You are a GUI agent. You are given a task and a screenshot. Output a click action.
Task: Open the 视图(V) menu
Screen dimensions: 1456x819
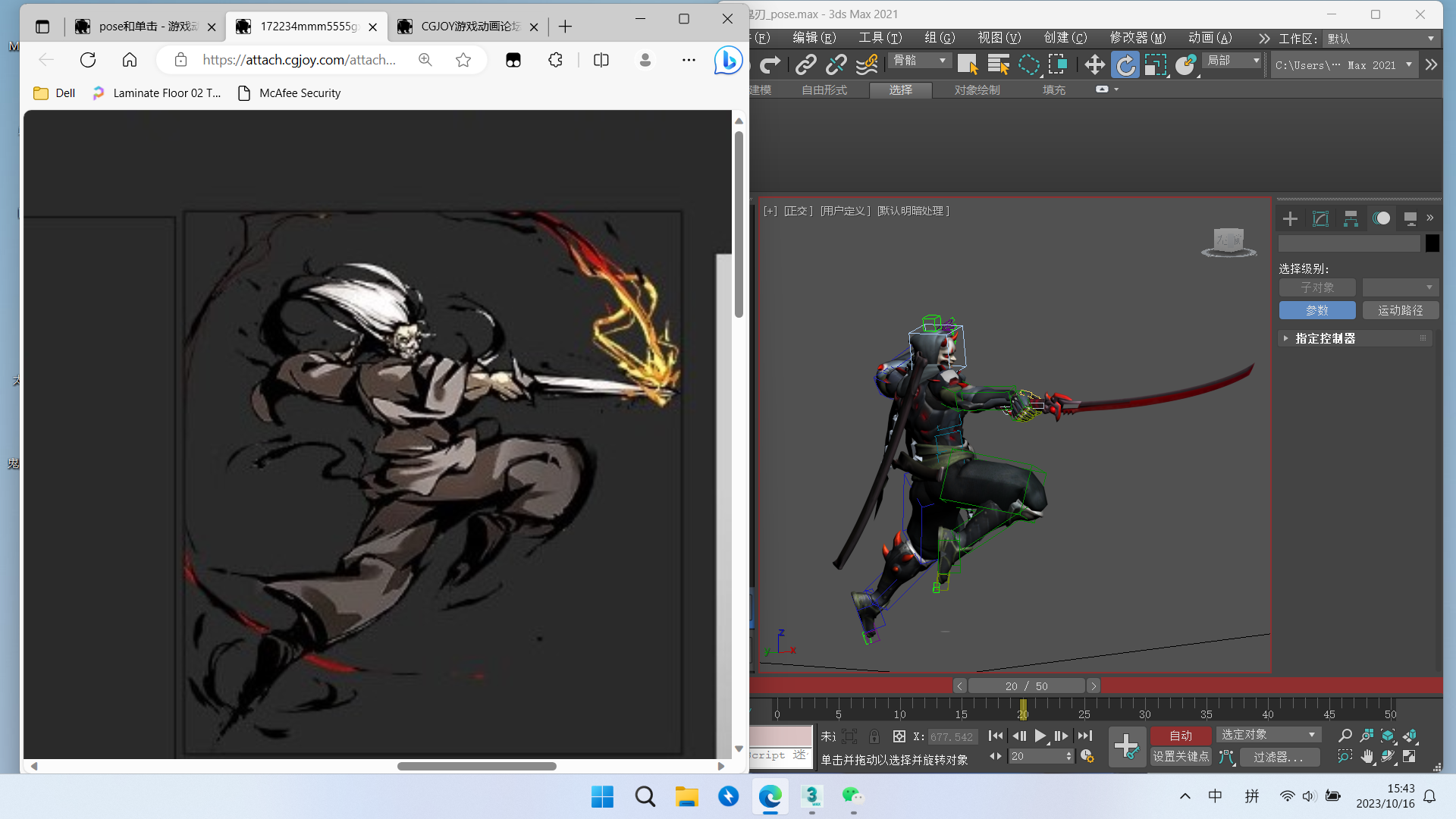999,38
